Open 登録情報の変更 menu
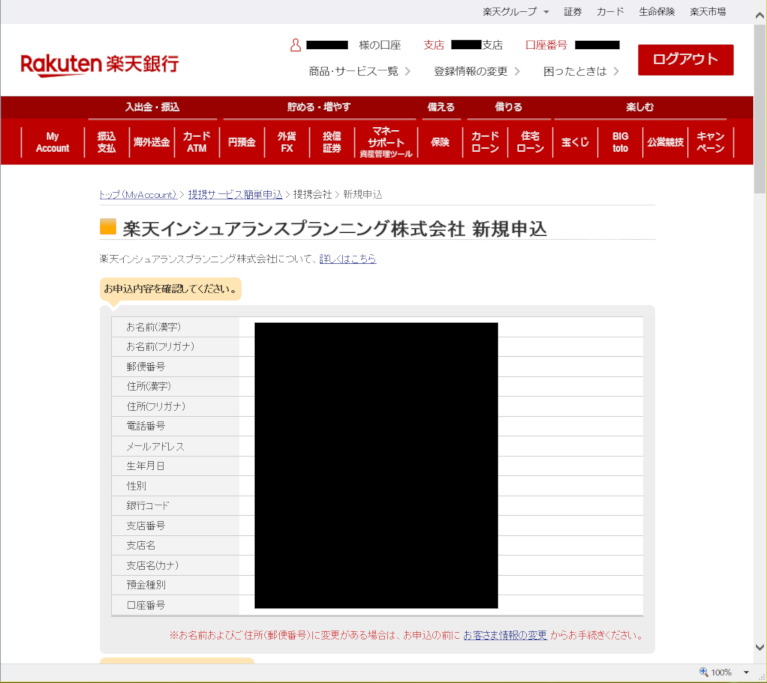Screen dimensions: 767x683 tap(476, 71)
